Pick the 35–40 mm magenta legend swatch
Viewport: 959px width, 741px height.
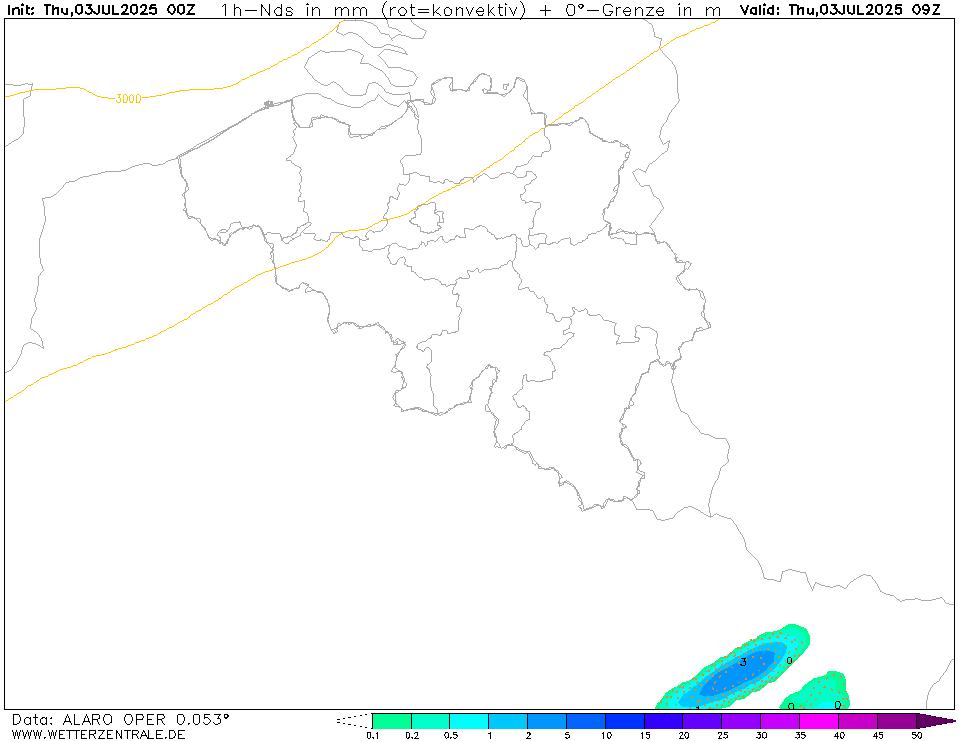click(818, 721)
